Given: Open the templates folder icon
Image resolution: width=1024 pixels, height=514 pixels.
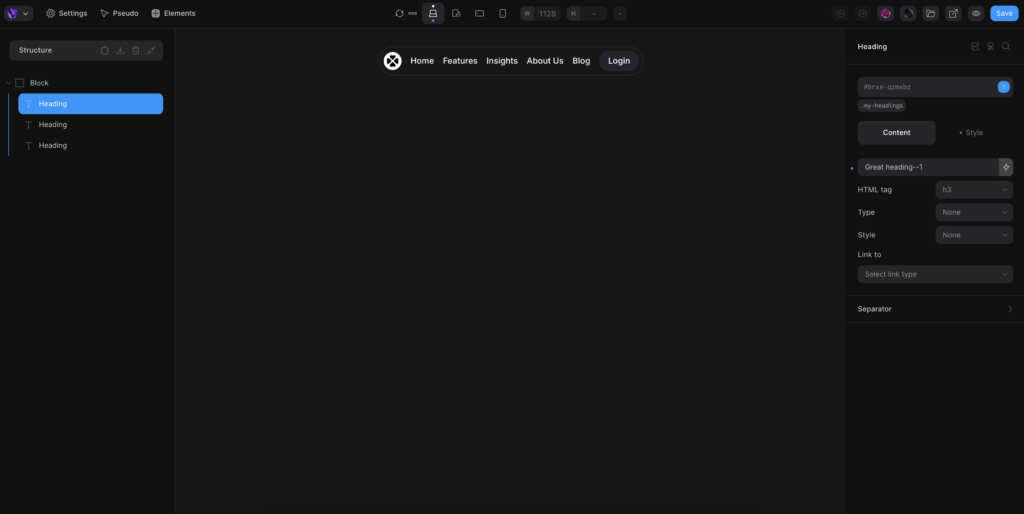Looking at the screenshot, I should [x=931, y=13].
